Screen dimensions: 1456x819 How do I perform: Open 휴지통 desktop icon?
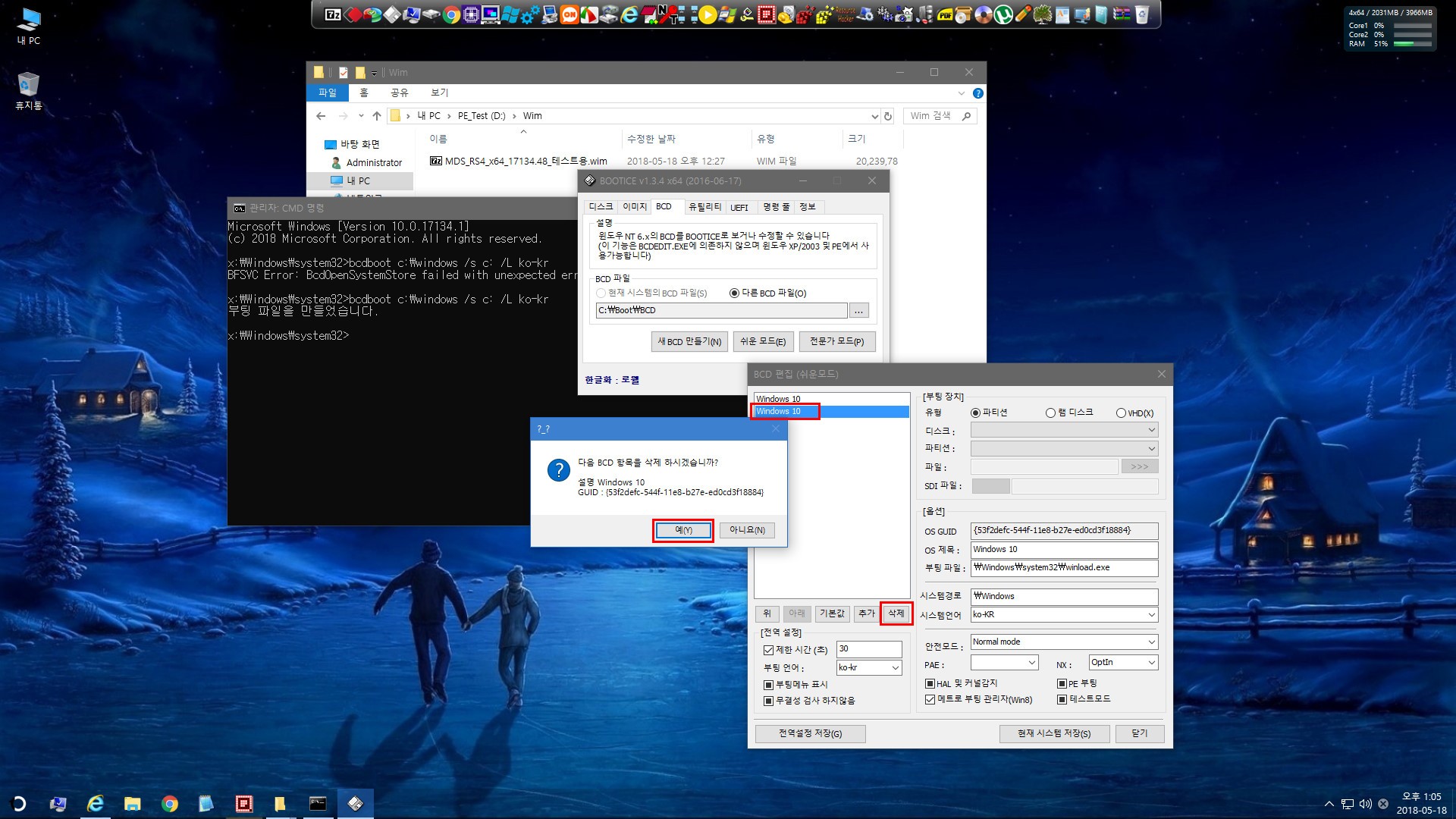point(29,91)
